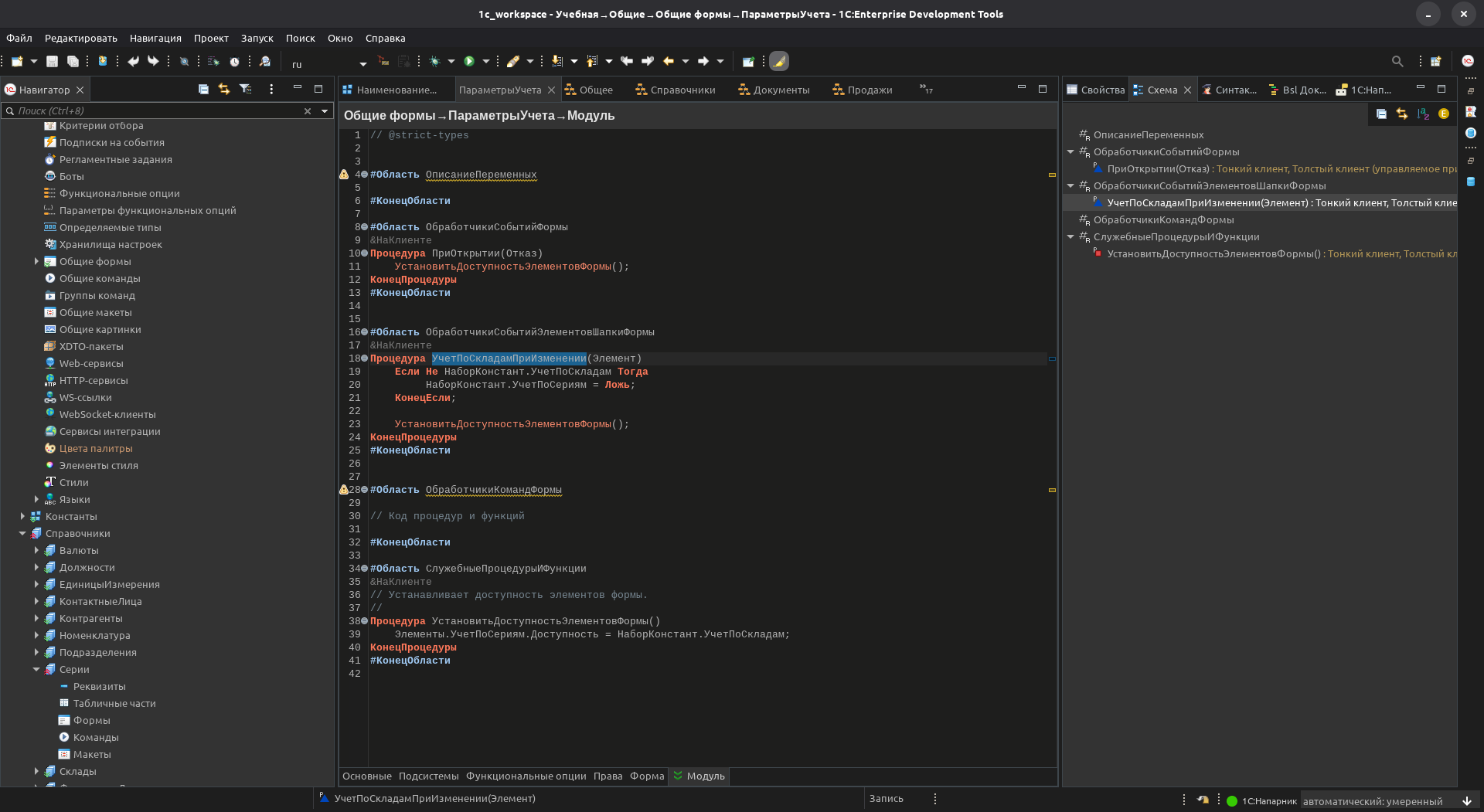Open the 1С:Напарник status indicator
The height and width of the screenshot is (812, 1484).
pyautogui.click(x=1261, y=801)
